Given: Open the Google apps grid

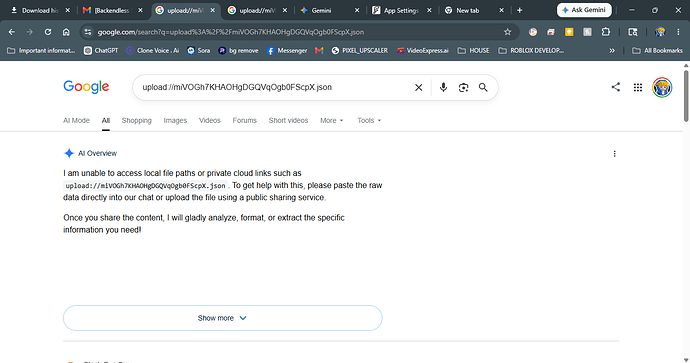Looking at the screenshot, I should tap(638, 88).
